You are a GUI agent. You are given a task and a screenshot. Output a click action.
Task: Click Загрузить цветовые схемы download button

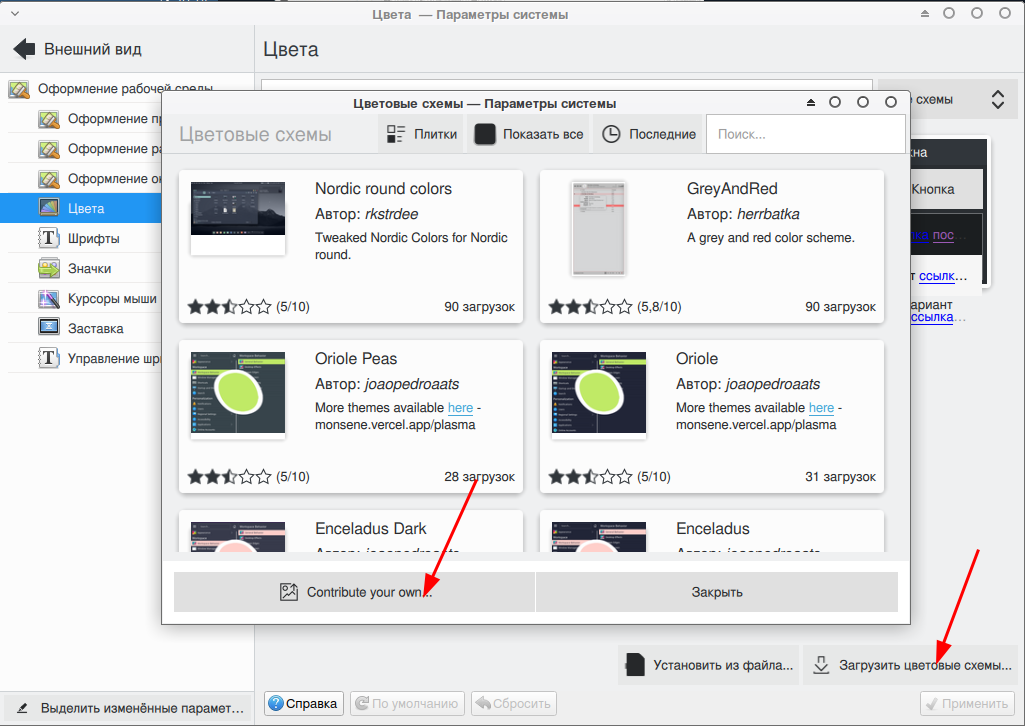click(x=912, y=665)
